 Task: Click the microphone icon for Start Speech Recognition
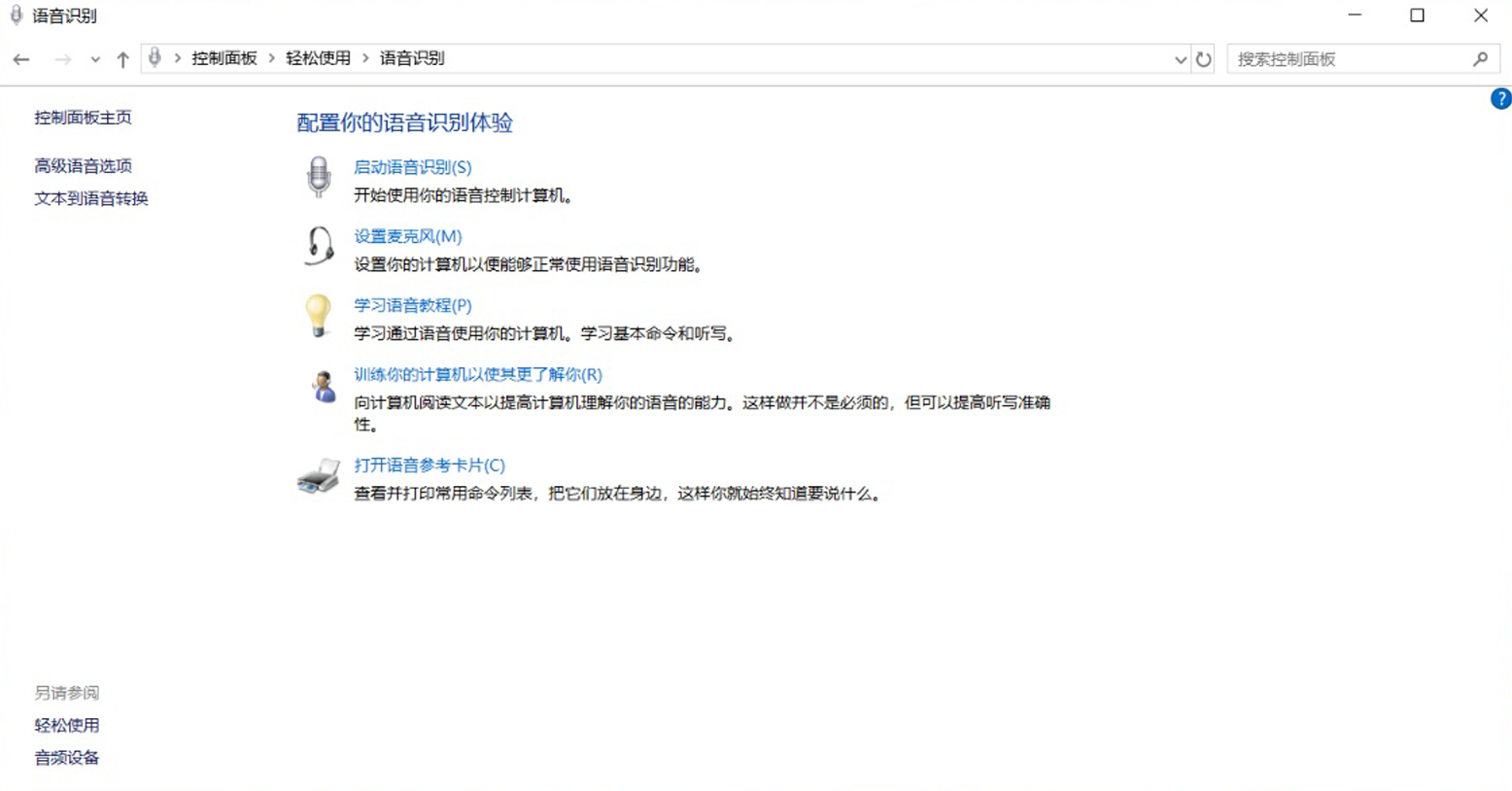(318, 177)
